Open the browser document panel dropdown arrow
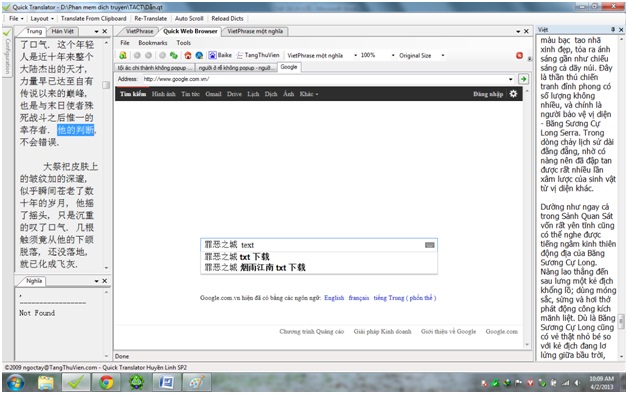Viewport: 628px width, 394px height. pos(518,31)
